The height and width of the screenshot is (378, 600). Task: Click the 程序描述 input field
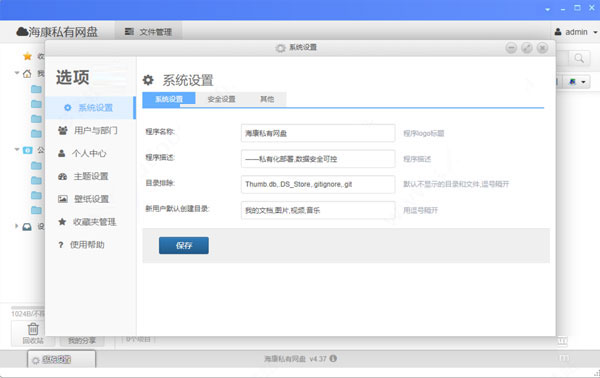[x=318, y=159]
